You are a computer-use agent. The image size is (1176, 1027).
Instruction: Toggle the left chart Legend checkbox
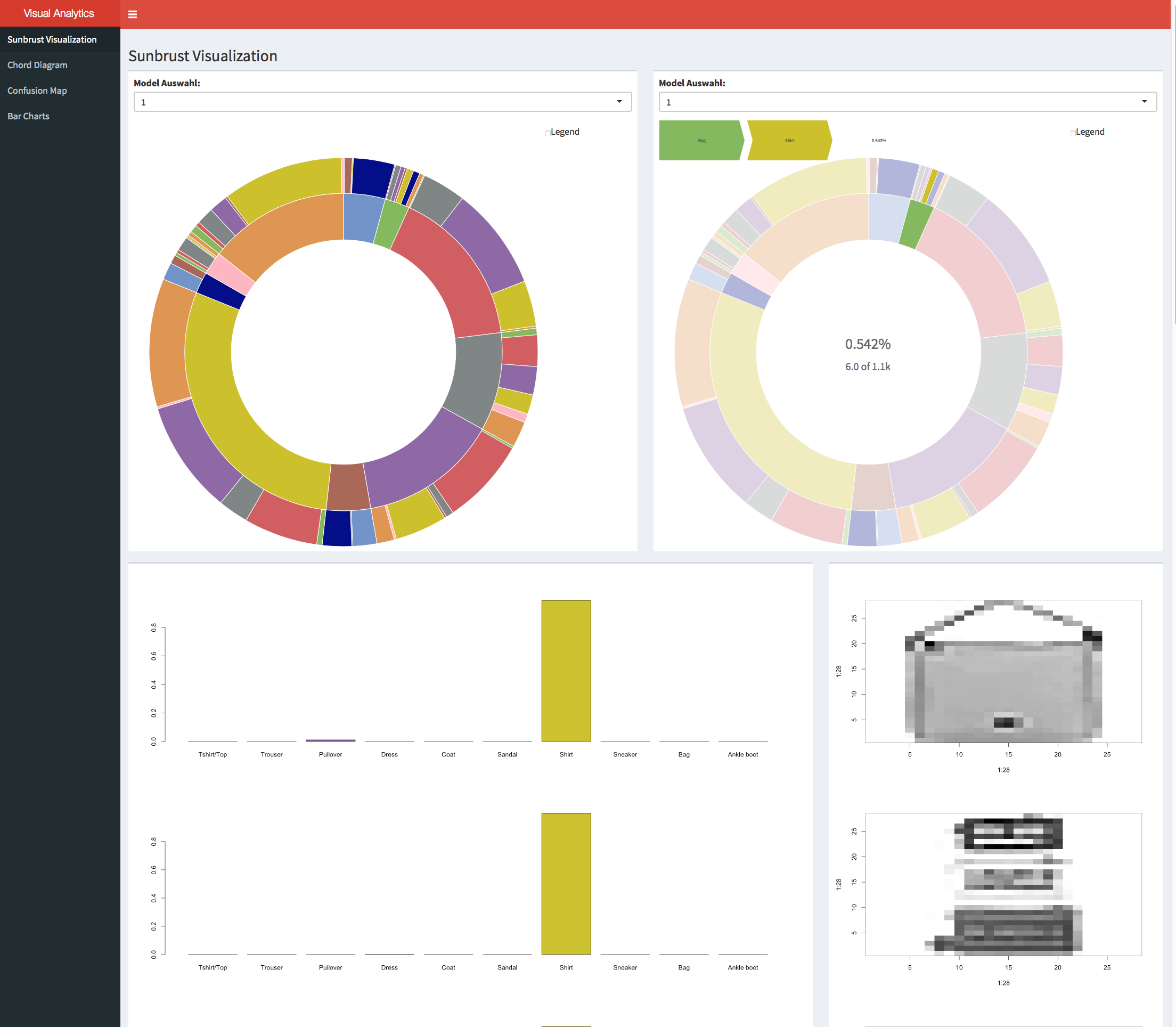(548, 133)
